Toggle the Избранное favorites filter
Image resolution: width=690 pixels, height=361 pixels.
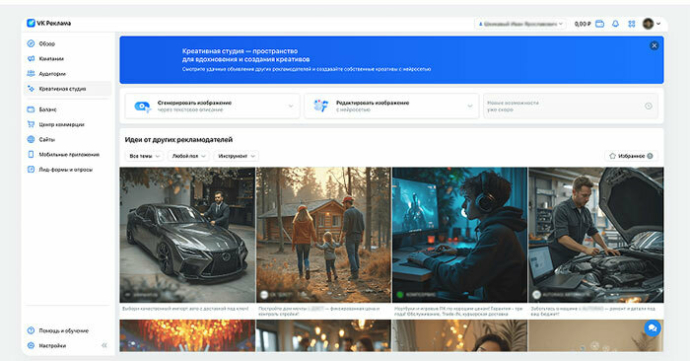631,156
